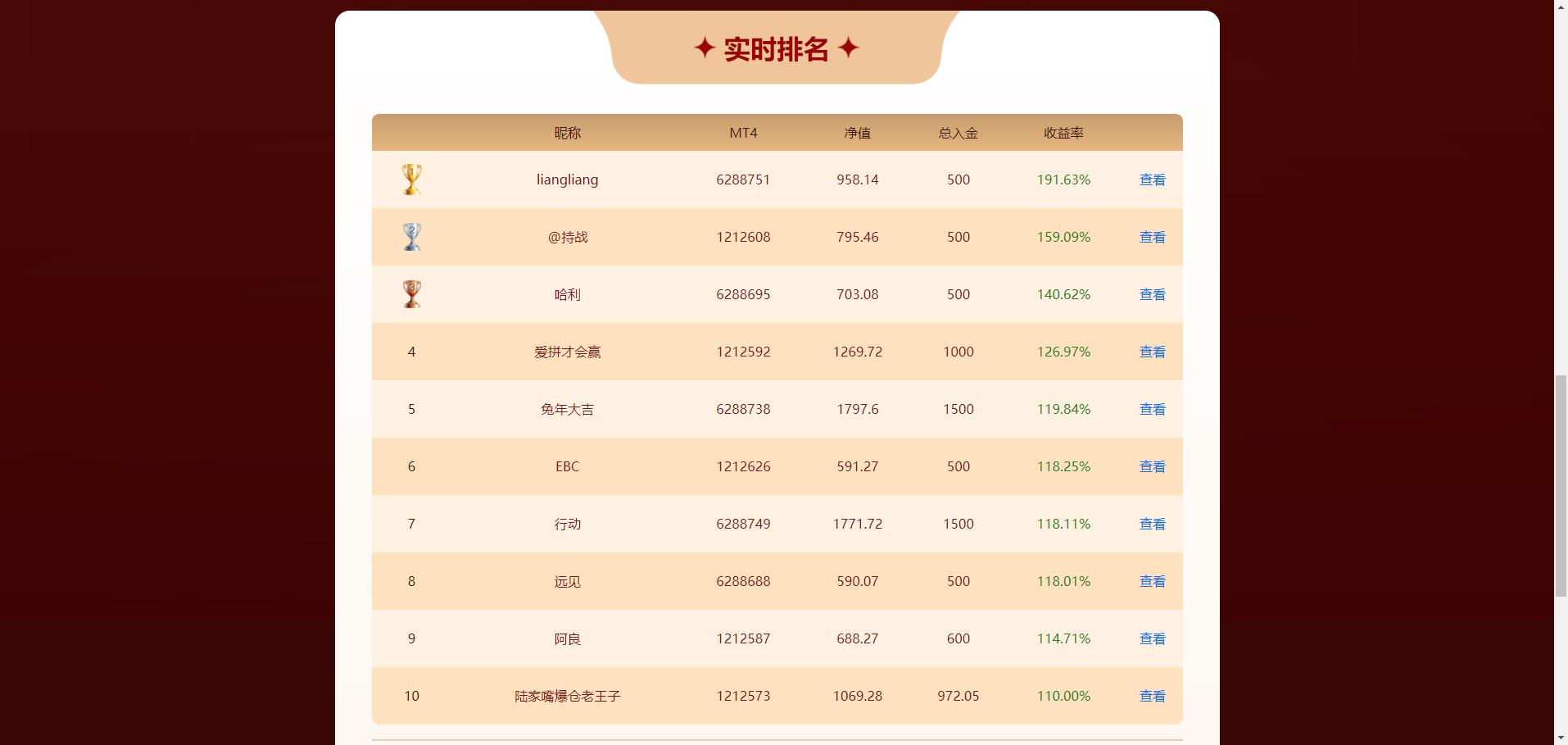Open 查看 link for liangliang
1568x745 pixels.
(1152, 179)
